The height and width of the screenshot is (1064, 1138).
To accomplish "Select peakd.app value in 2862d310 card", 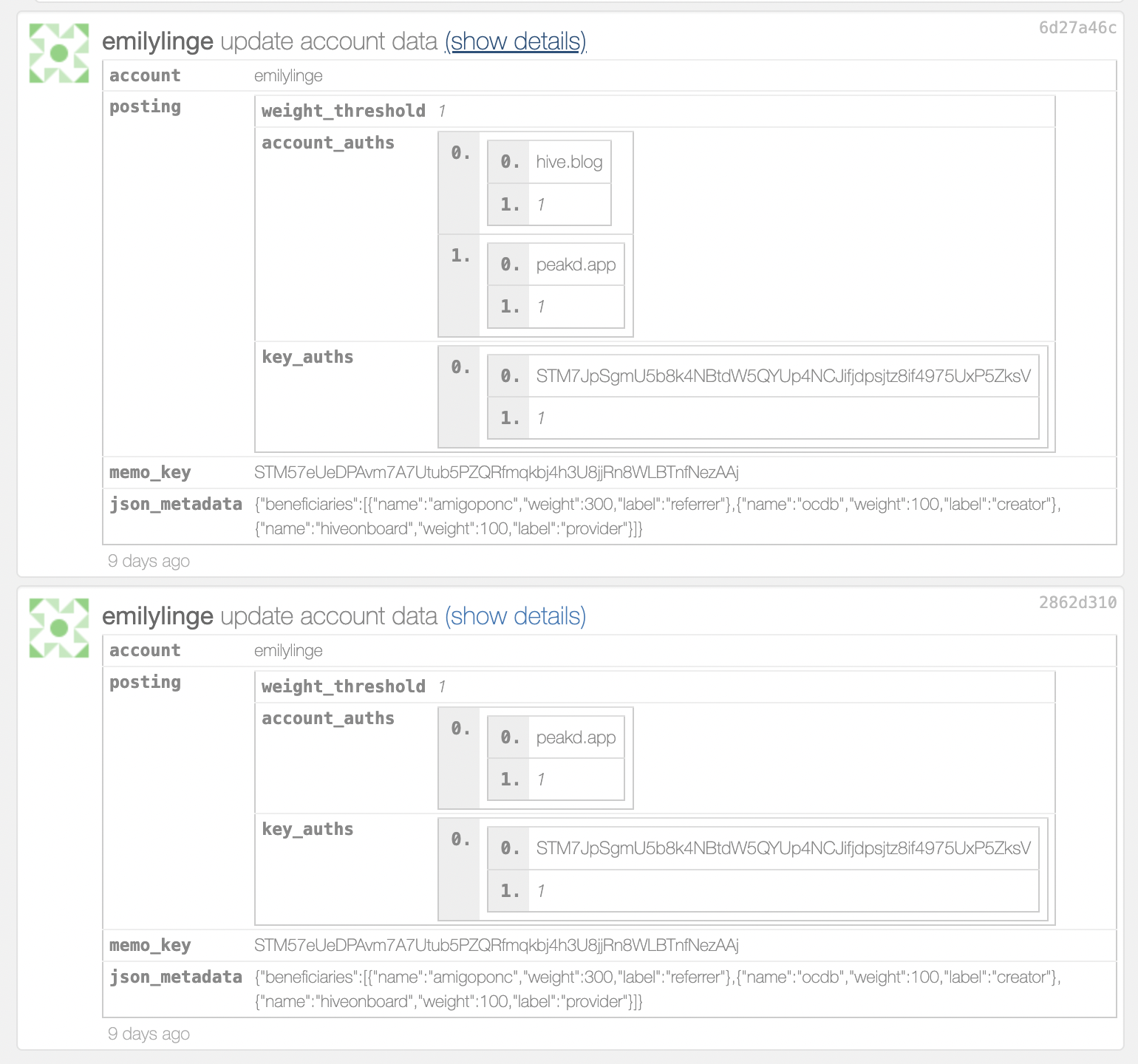I will pyautogui.click(x=576, y=737).
